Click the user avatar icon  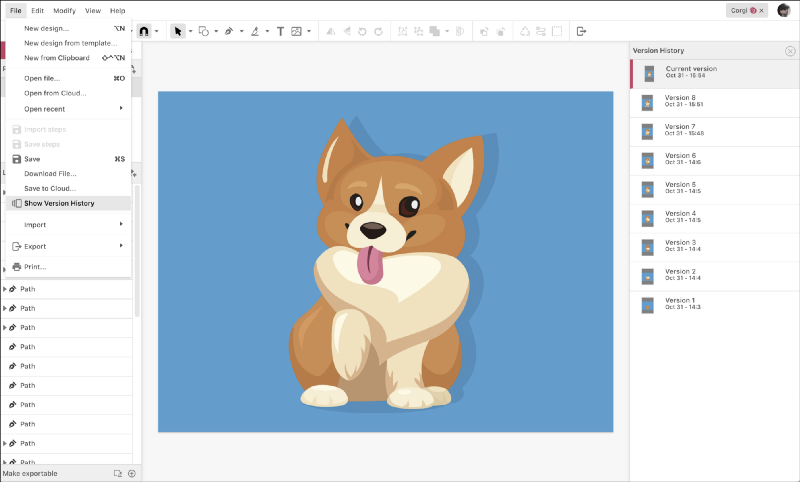783,10
